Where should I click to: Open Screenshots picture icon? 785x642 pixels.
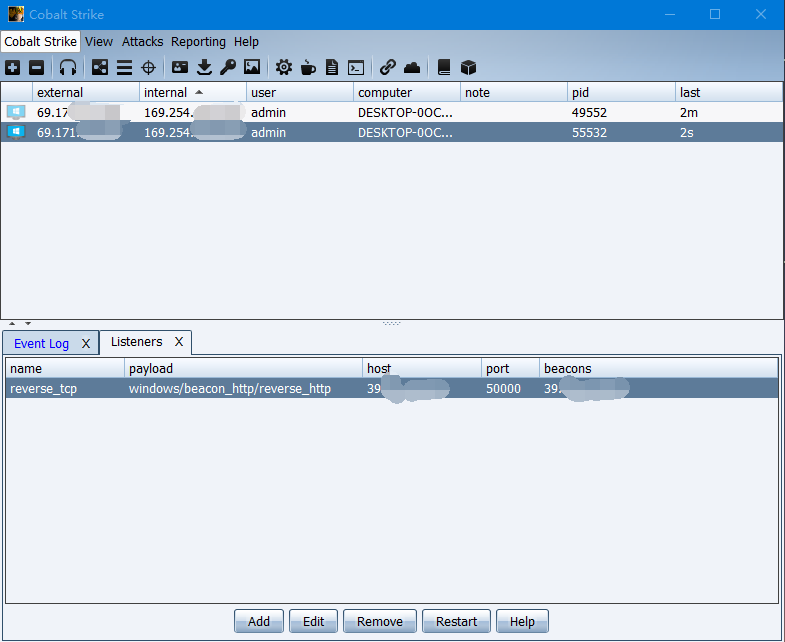coord(252,67)
